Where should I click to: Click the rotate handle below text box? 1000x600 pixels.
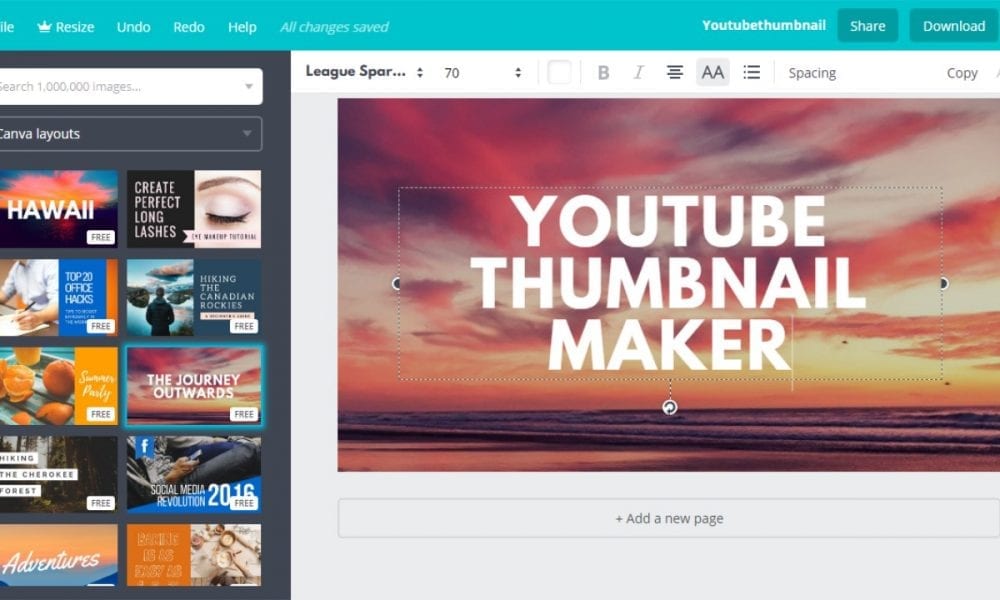[670, 407]
